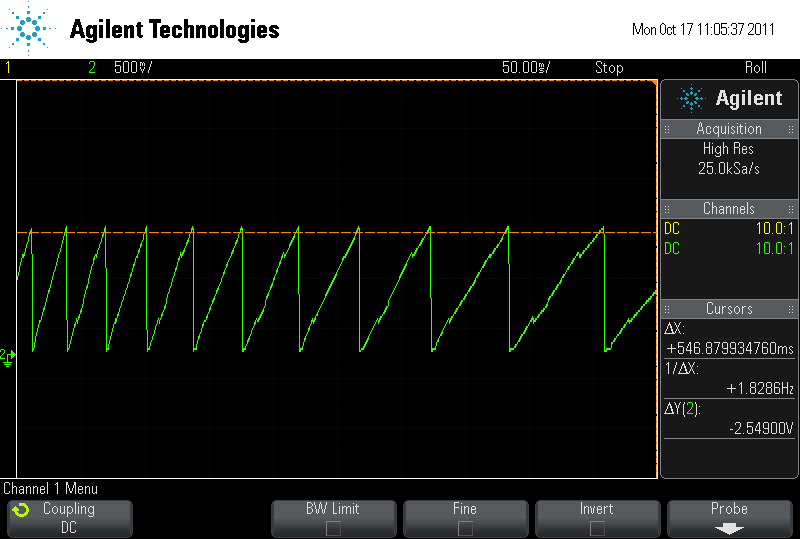800x539 pixels.
Task: Open the Acquisition panel header
Action: [729, 129]
